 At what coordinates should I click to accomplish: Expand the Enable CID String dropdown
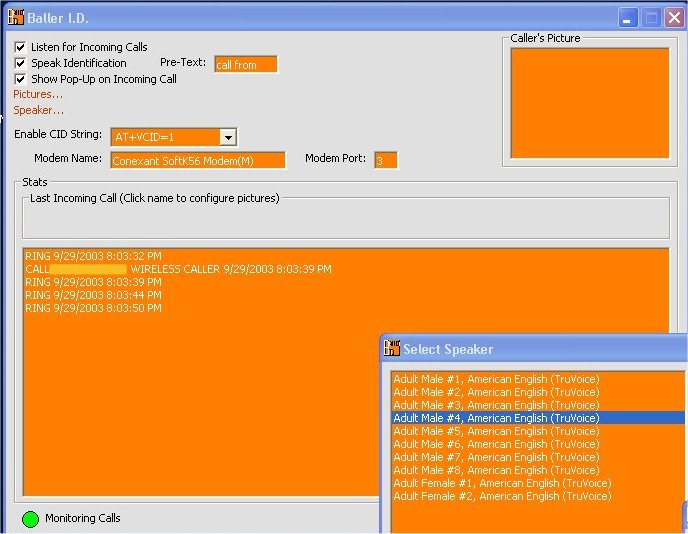228,137
